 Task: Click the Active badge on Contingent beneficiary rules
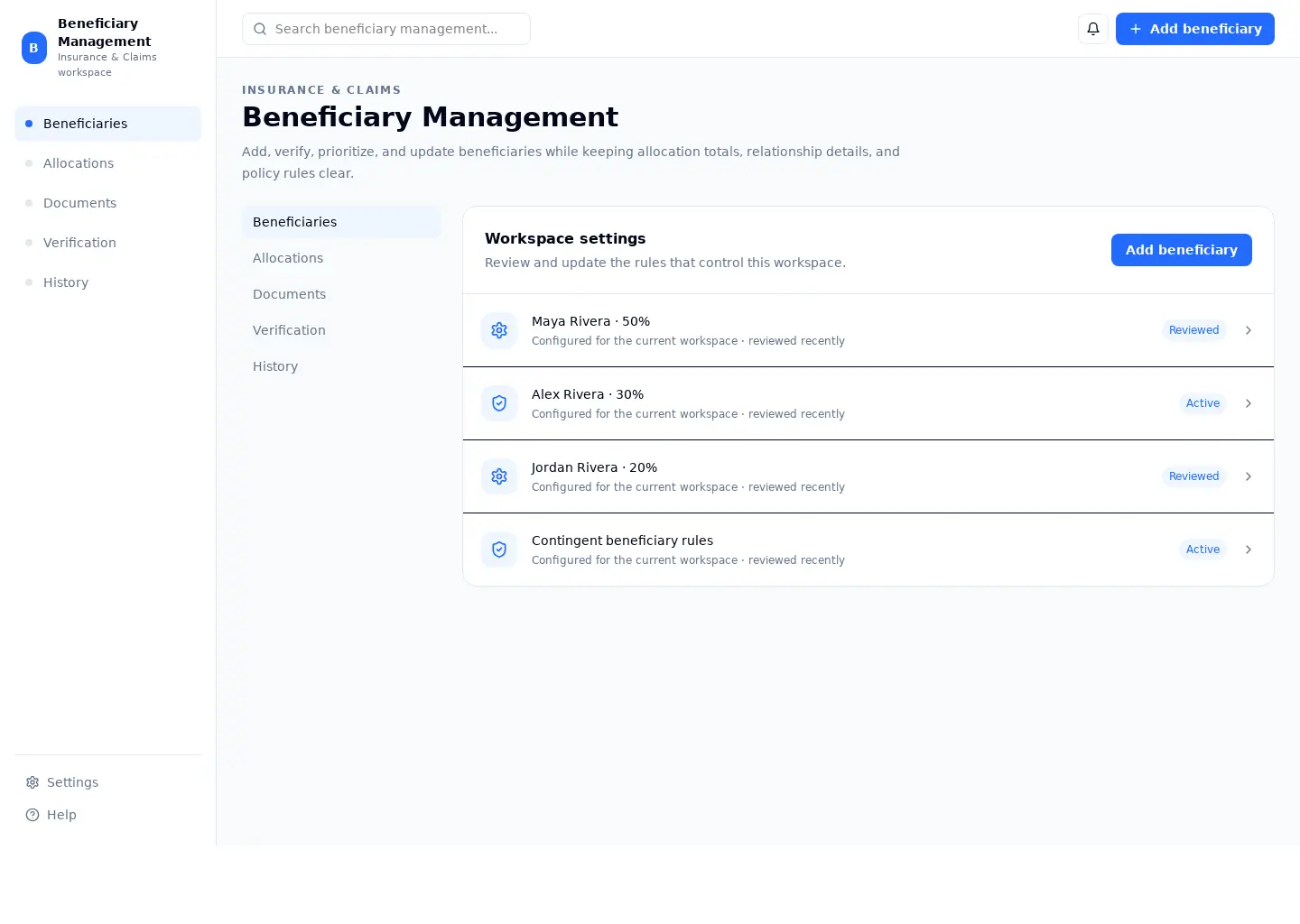[1202, 550]
